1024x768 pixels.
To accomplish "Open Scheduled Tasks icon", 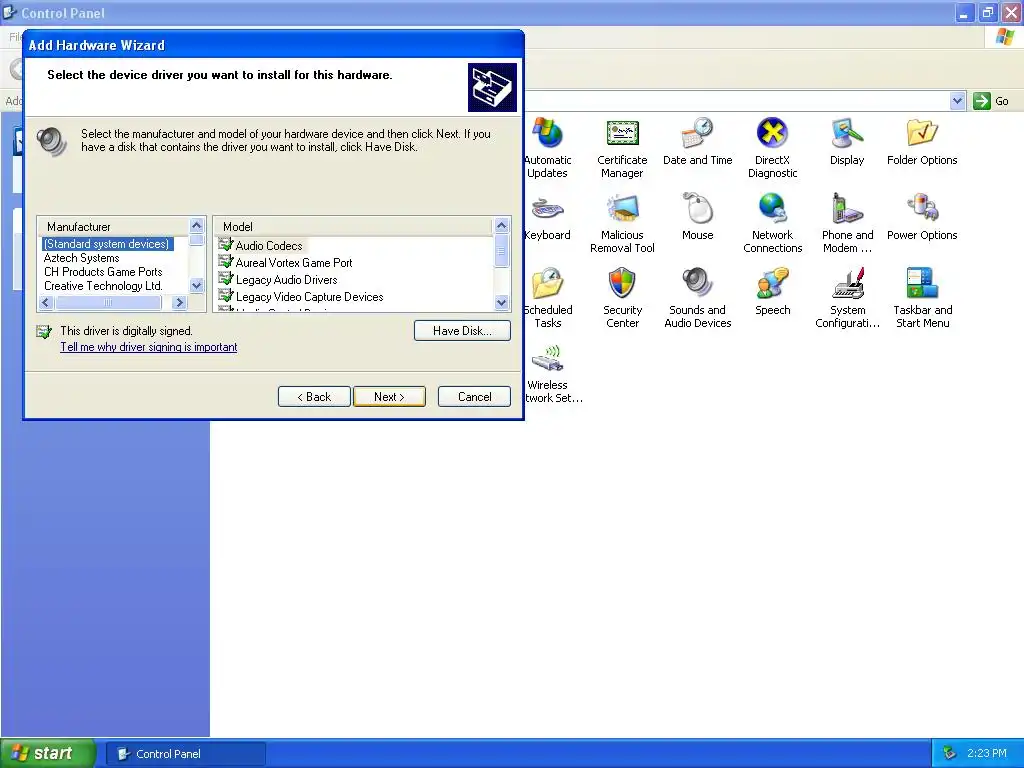I will (548, 285).
